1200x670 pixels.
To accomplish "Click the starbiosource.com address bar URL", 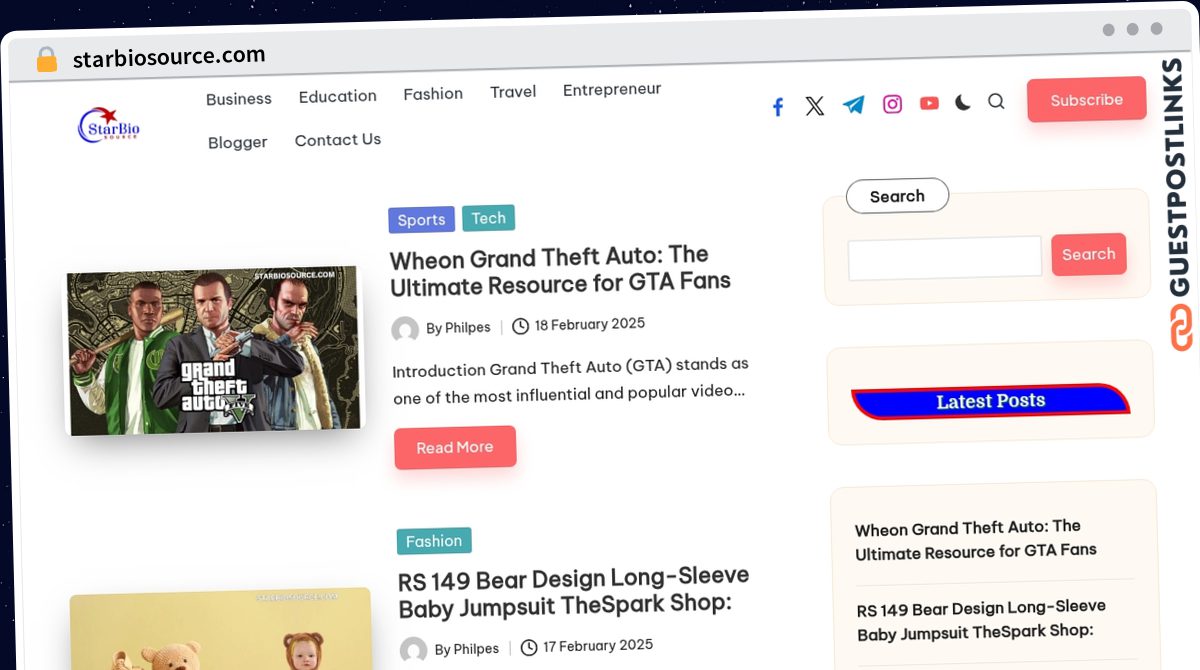I will (x=169, y=57).
